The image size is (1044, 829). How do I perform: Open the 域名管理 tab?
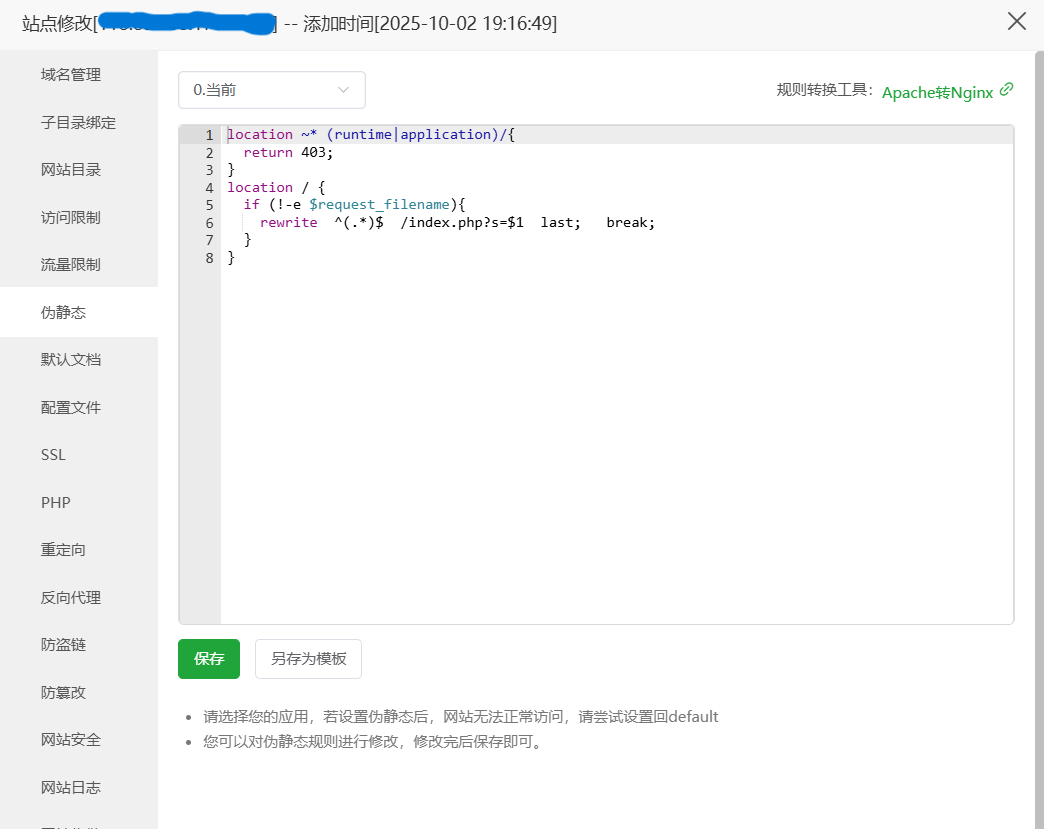pos(71,75)
